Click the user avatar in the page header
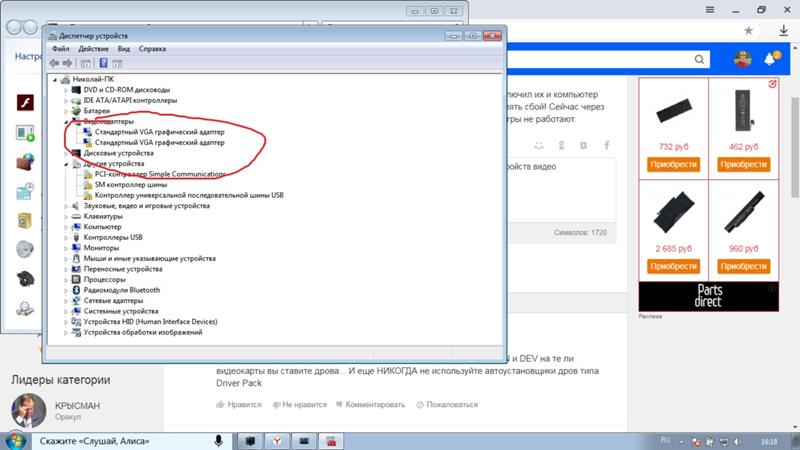 [x=742, y=60]
